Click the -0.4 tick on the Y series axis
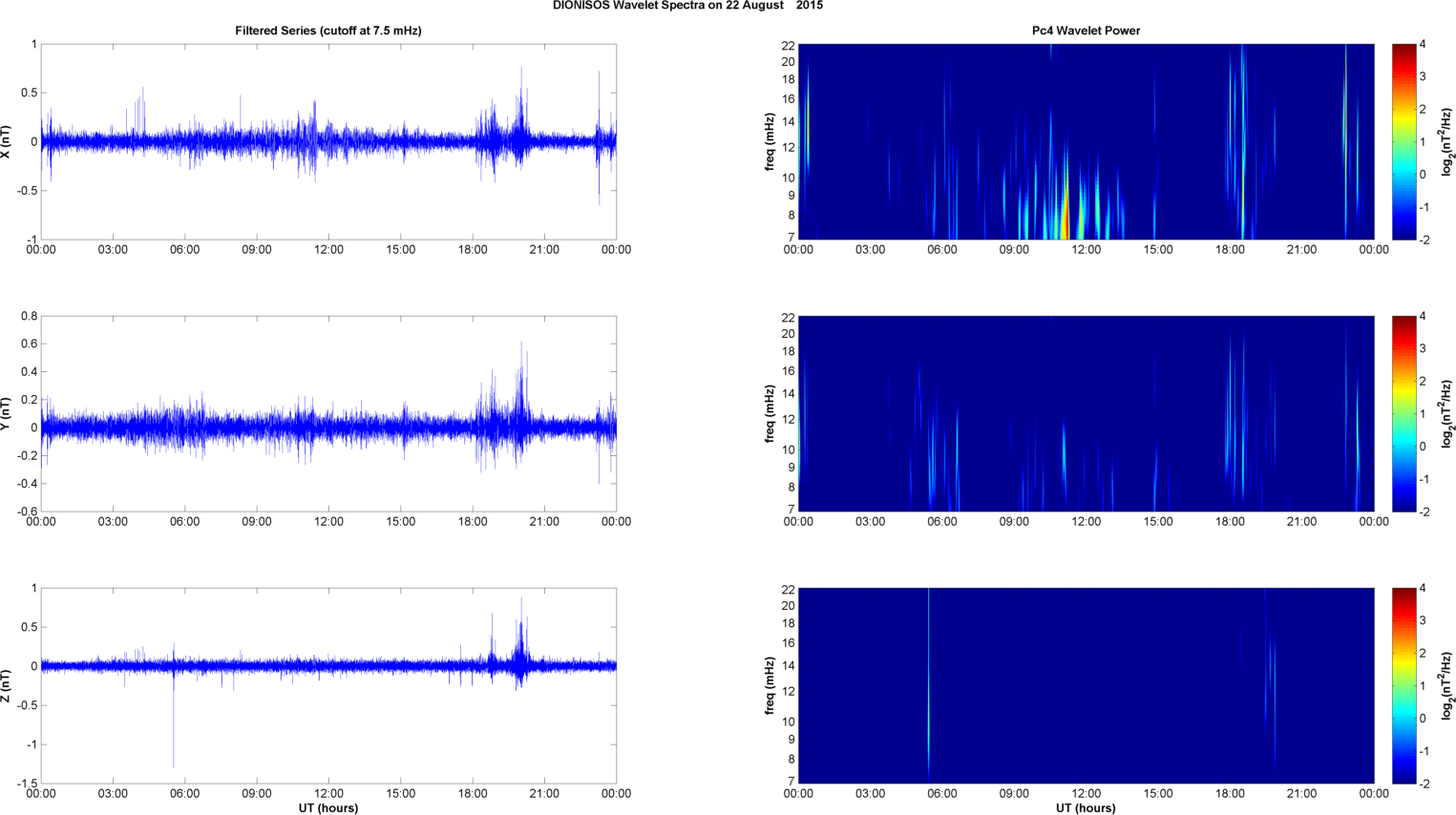This screenshot has width=1456, height=815. [x=27, y=484]
